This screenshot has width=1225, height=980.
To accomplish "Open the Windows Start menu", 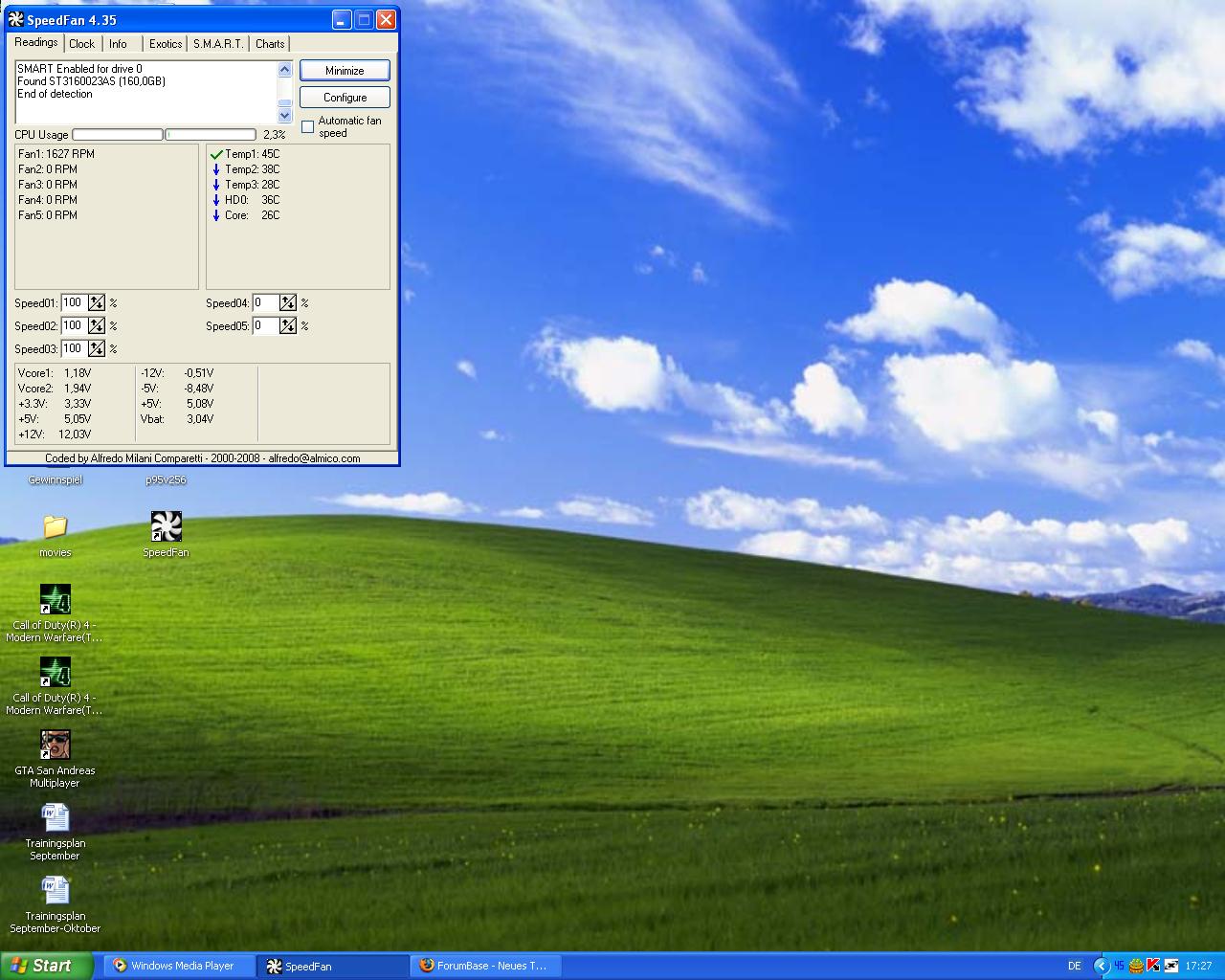I will click(47, 966).
